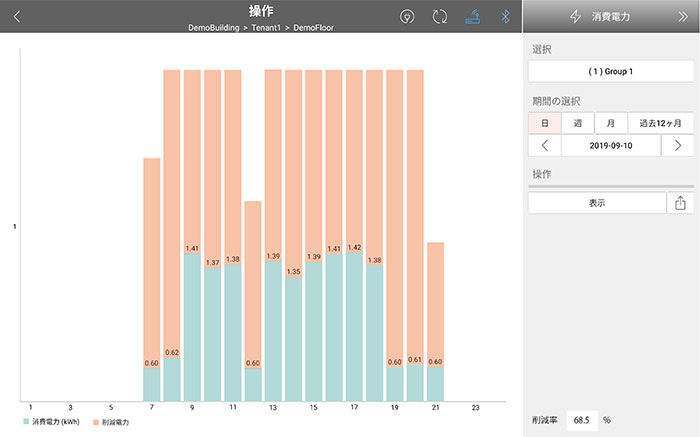Advance to next date with right arrow
The image size is (700, 437).
coord(678,146)
